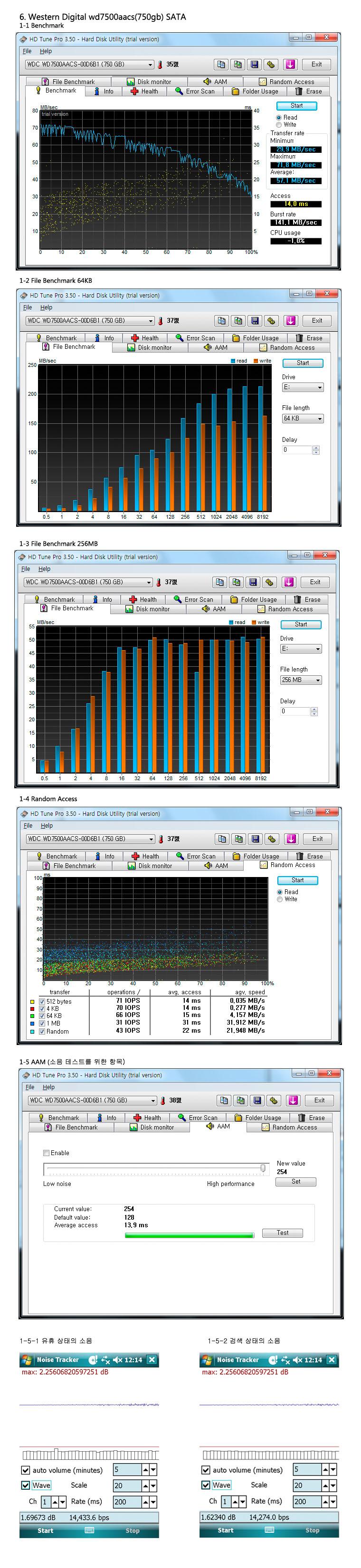Screen dimensions: 361x1568
Task: Open drive selector dropdown in Random Access window
Action: (90, 839)
